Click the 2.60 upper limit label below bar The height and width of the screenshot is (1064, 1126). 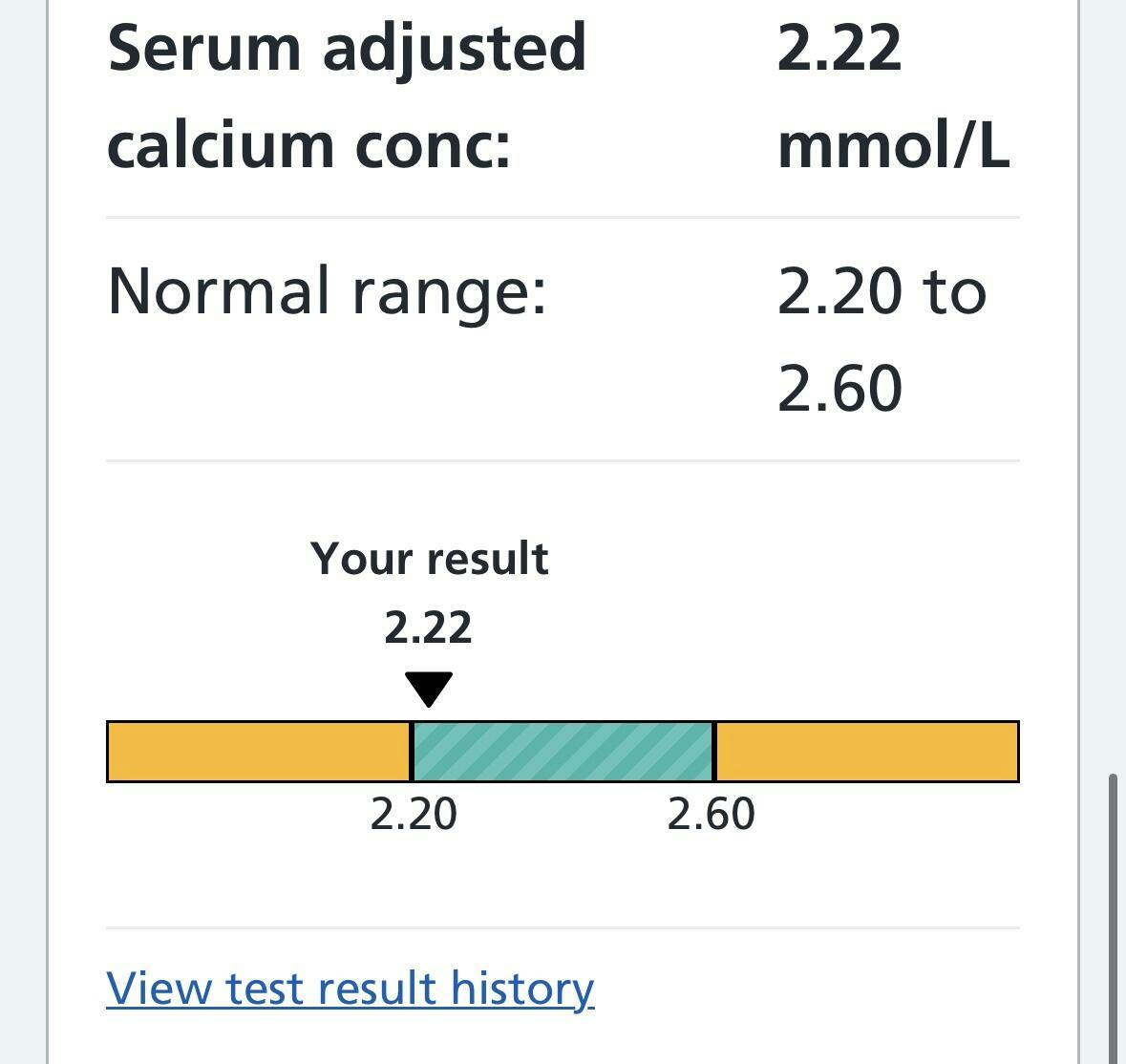(x=712, y=814)
